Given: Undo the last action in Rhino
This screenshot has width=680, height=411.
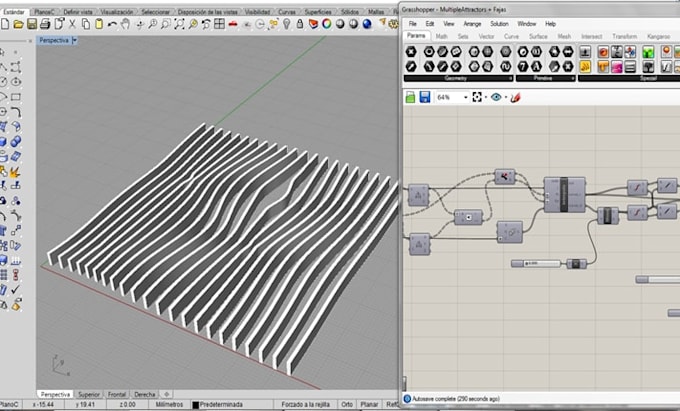Looking at the screenshot, I should 112,24.
